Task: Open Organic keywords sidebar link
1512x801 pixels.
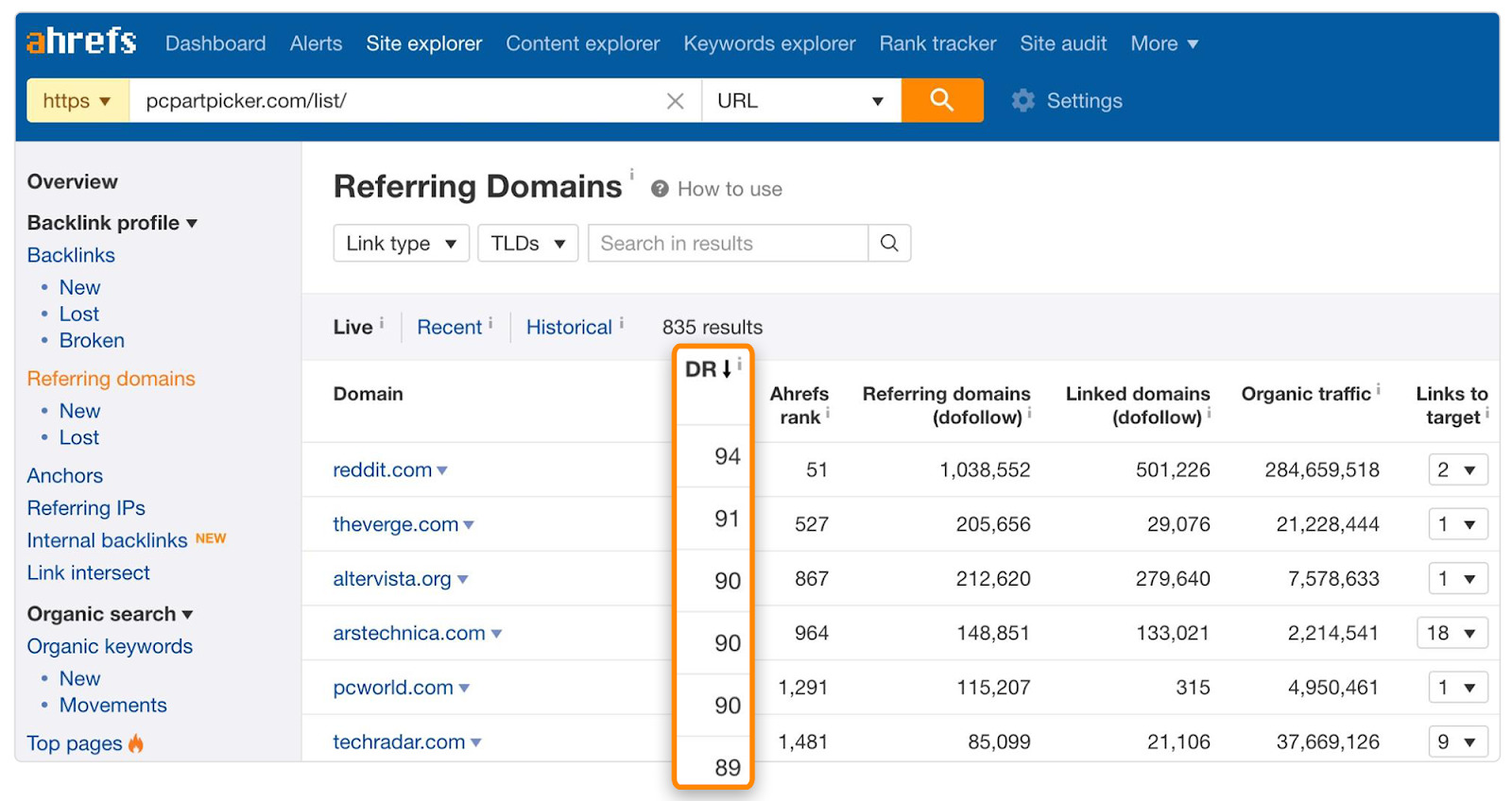Action: coord(110,646)
